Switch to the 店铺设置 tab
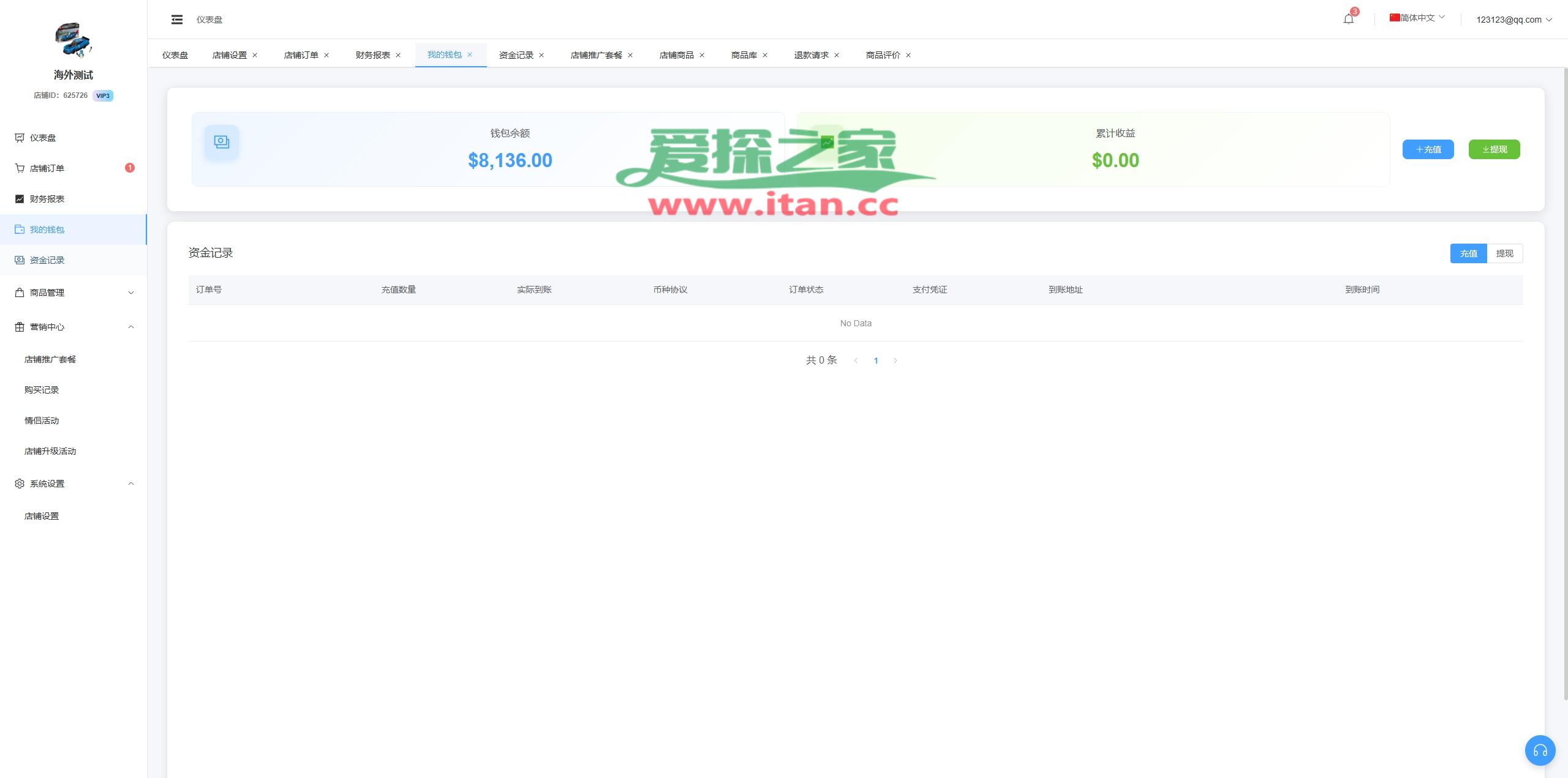Screen dimensions: 1568x778 pyautogui.click(x=230, y=55)
